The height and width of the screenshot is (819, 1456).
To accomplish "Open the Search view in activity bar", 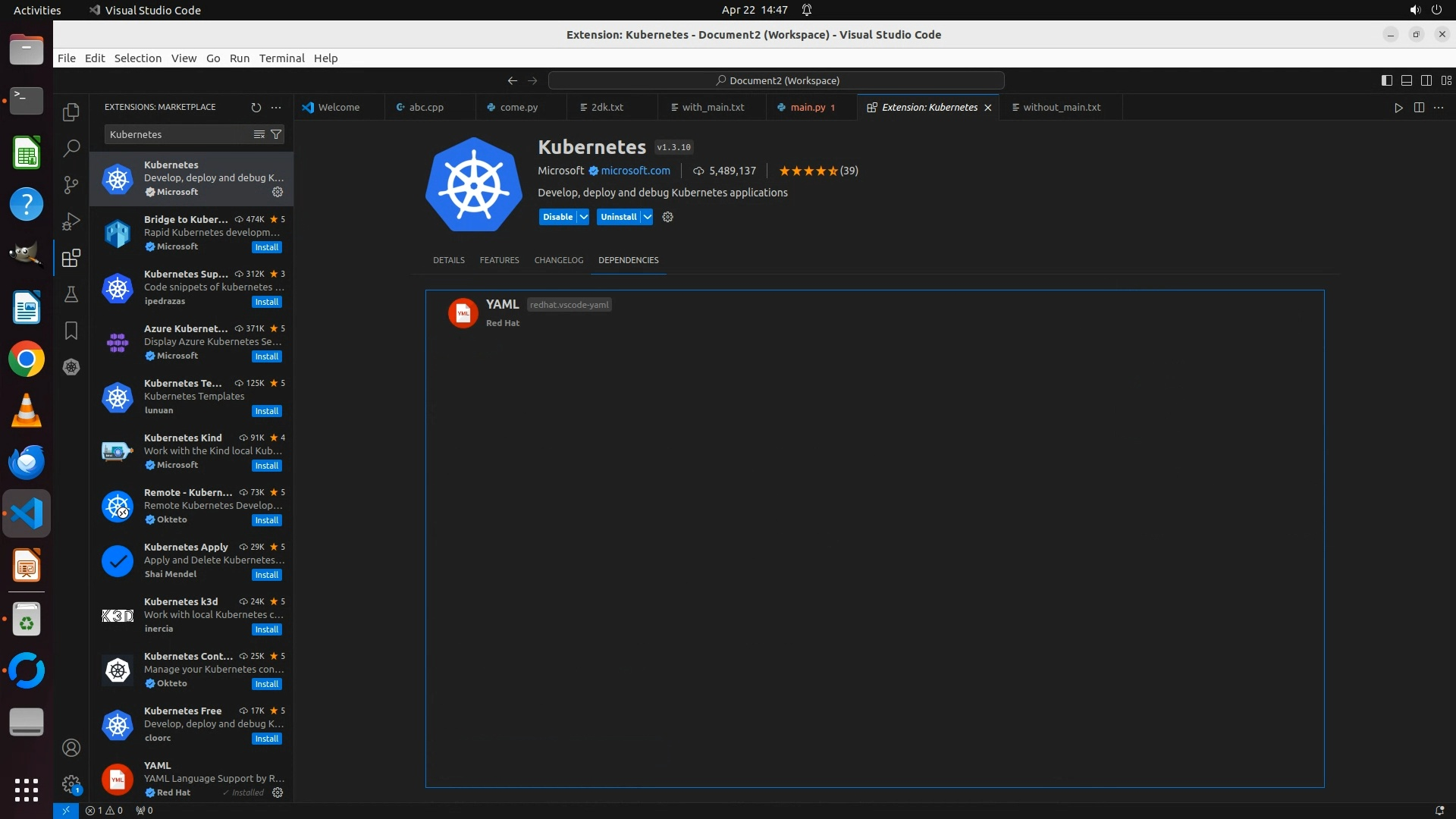I will tap(71, 149).
